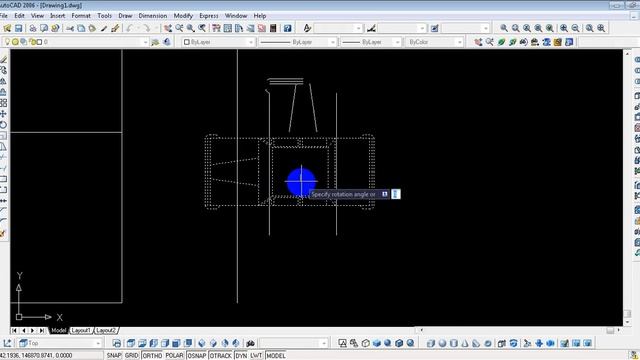Open the Express menu
640x360 pixels.
(209, 16)
